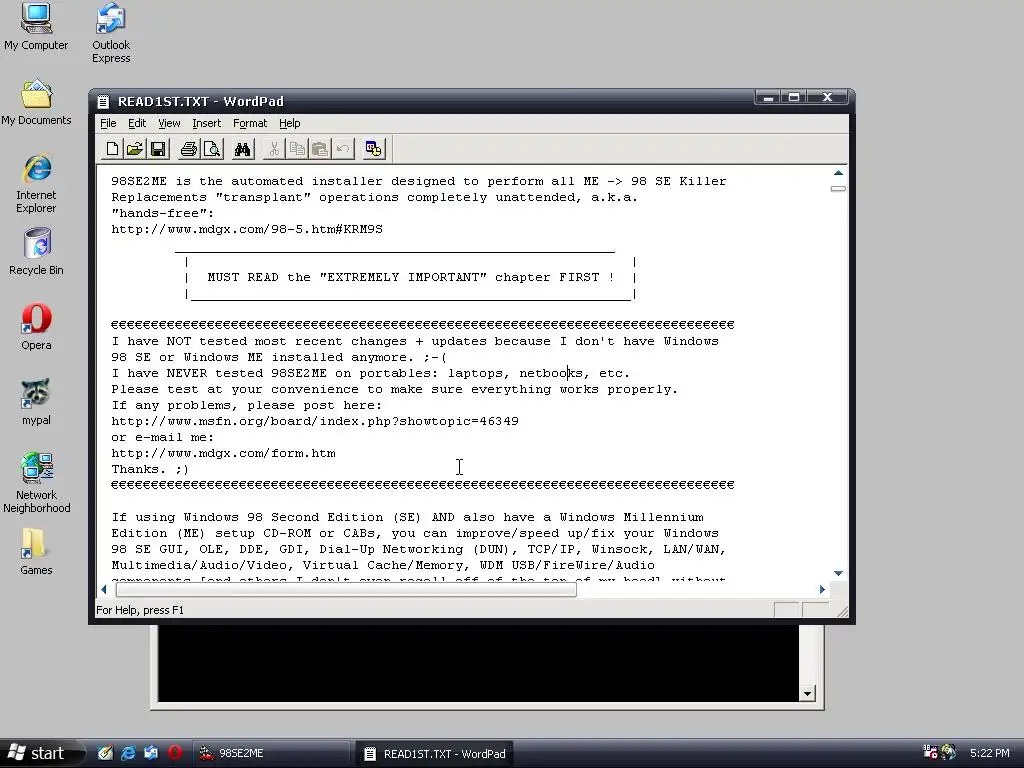Click the New document toolbar icon
The height and width of the screenshot is (768, 1024).
(x=112, y=149)
